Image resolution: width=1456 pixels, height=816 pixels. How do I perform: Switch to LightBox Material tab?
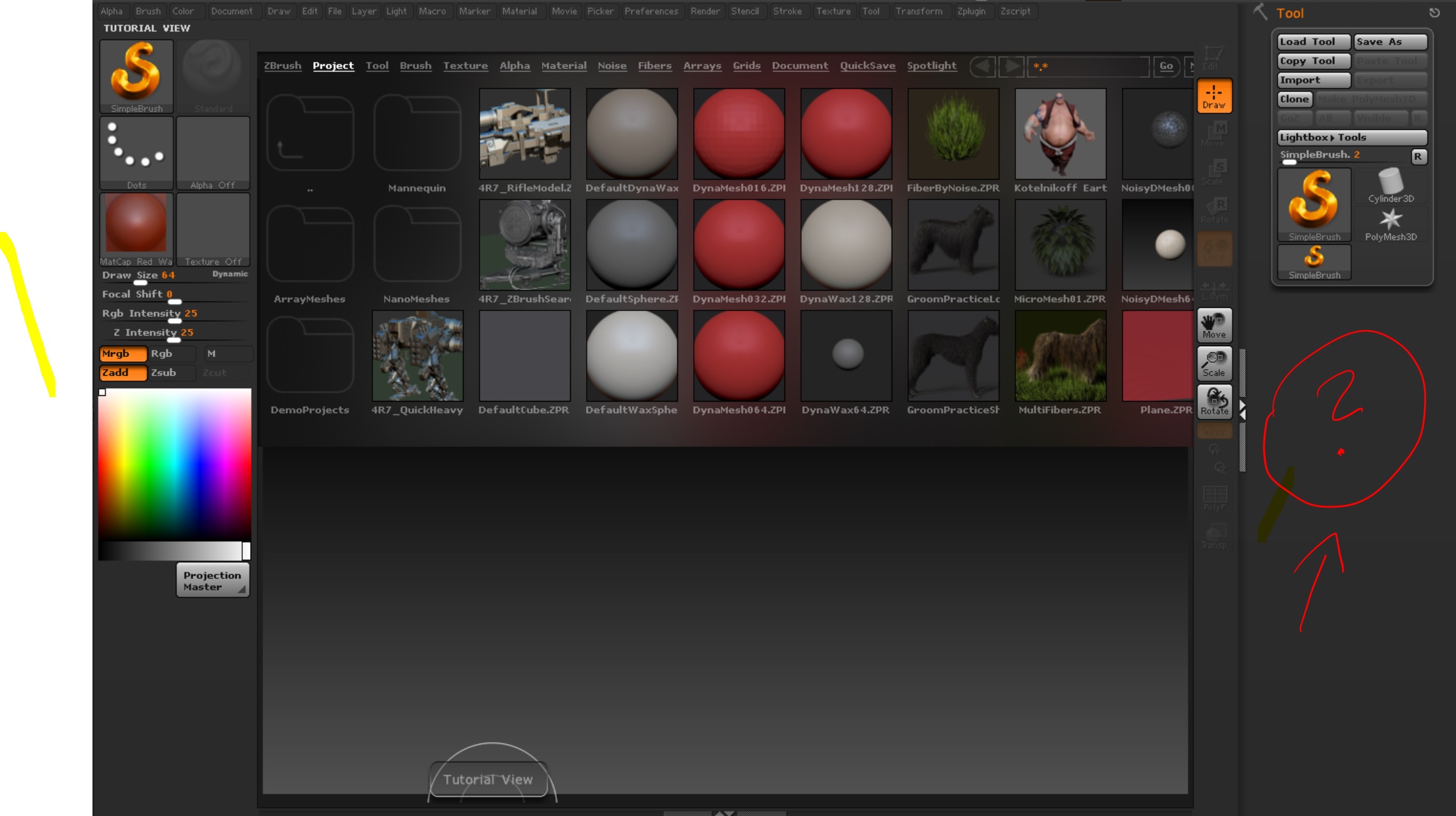[564, 66]
